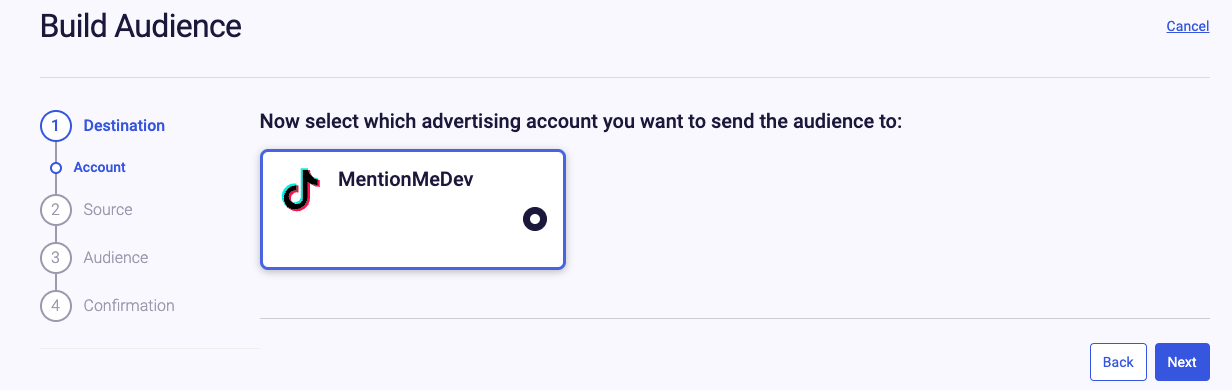This screenshot has width=1232, height=390.
Task: Click the step 3 circle icon
Action: [x=56, y=258]
